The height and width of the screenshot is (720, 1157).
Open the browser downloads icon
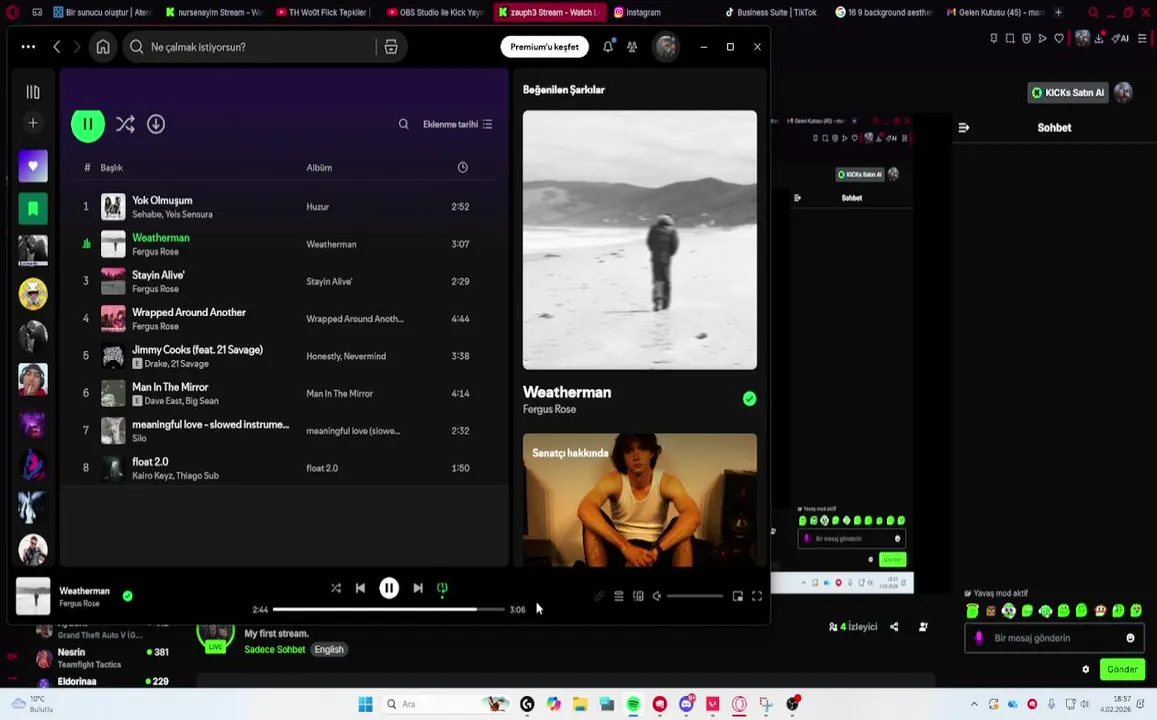1099,38
